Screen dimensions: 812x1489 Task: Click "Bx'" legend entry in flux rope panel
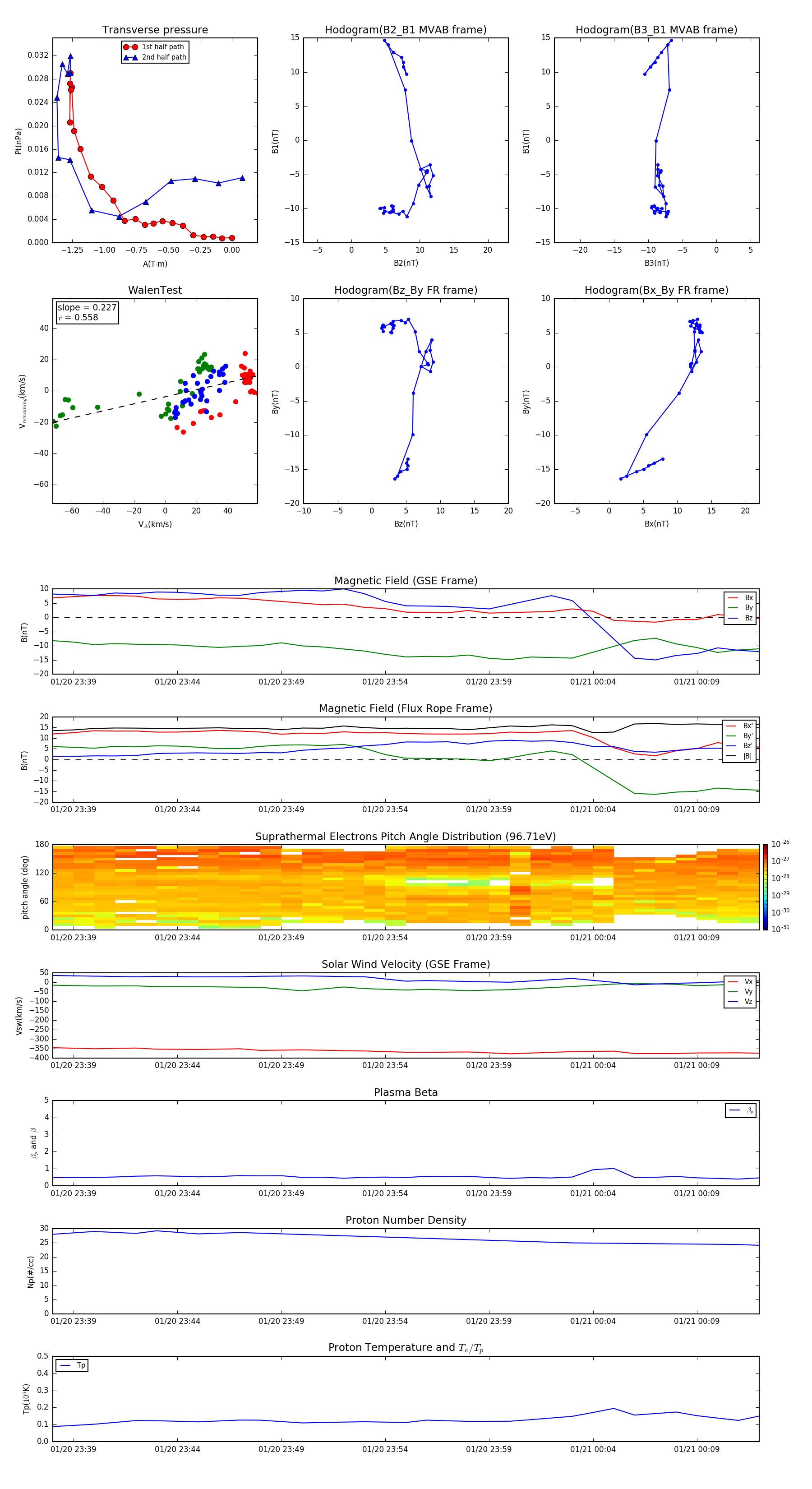(x=740, y=726)
